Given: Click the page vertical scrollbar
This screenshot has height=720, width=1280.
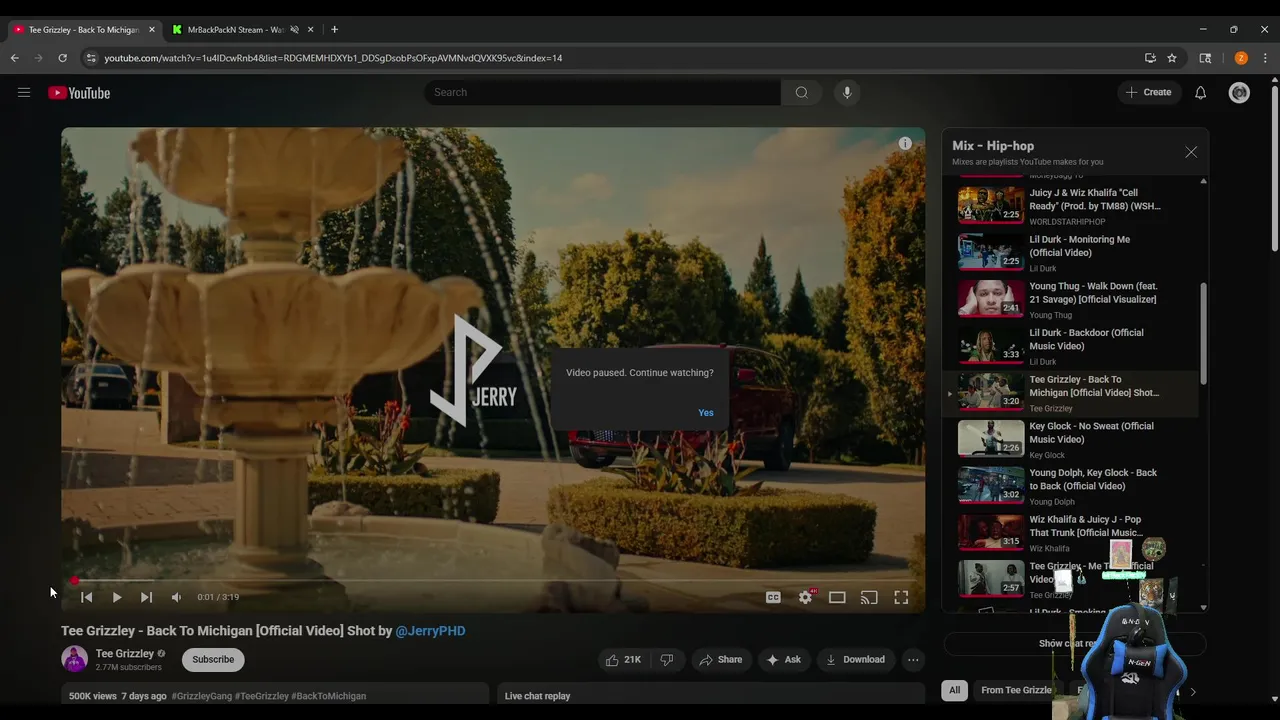Looking at the screenshot, I should tap(1274, 168).
